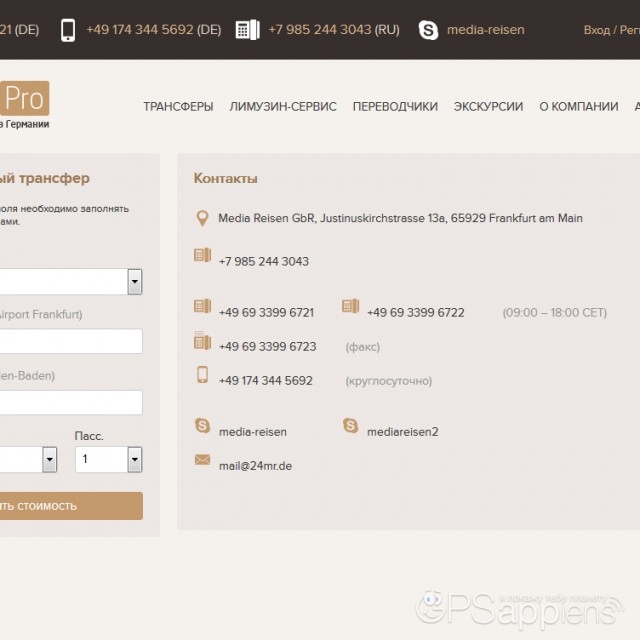Screen dimensions: 640x640
Task: Click the Skype icon in top bar
Action: click(x=428, y=30)
